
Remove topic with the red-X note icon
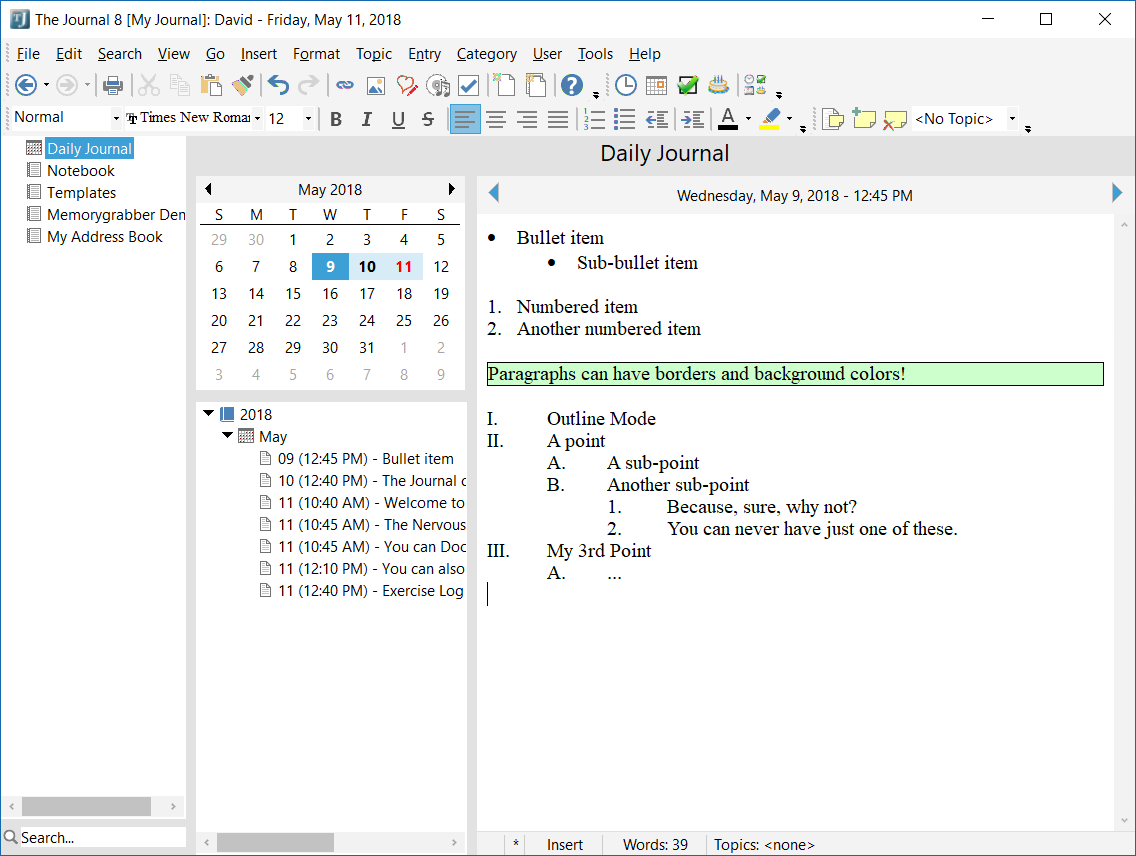[x=895, y=119]
